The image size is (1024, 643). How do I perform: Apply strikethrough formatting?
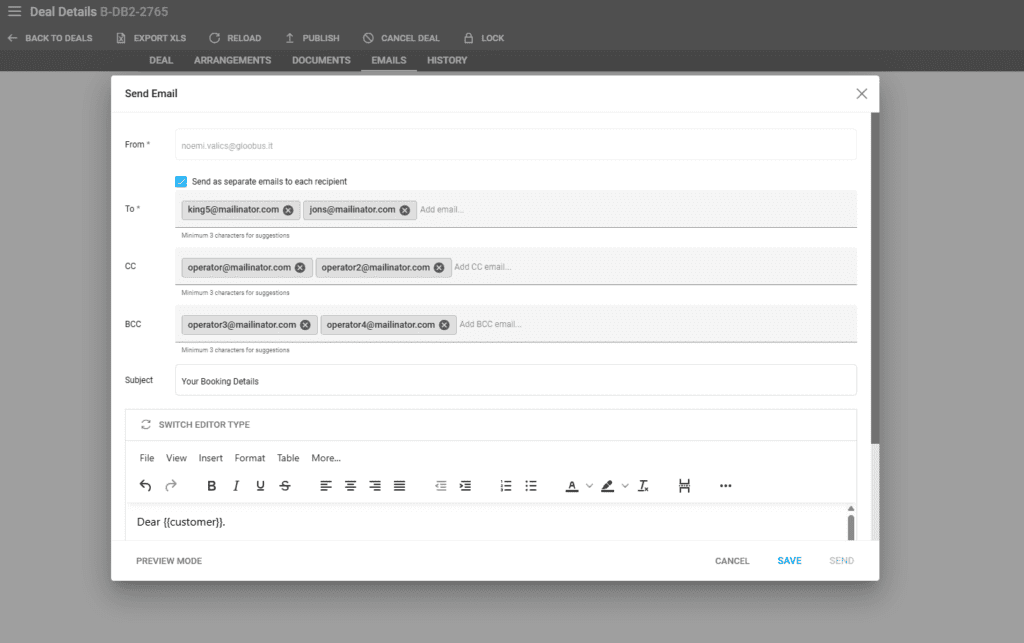[286, 486]
